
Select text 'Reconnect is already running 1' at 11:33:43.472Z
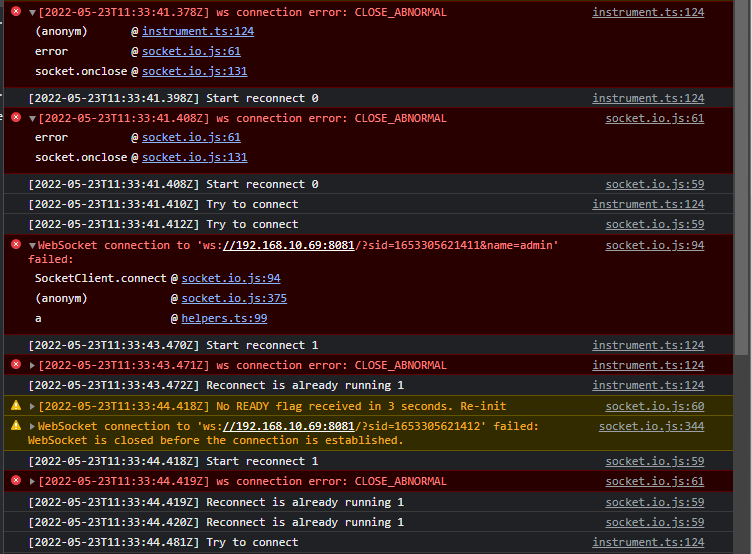305,386
